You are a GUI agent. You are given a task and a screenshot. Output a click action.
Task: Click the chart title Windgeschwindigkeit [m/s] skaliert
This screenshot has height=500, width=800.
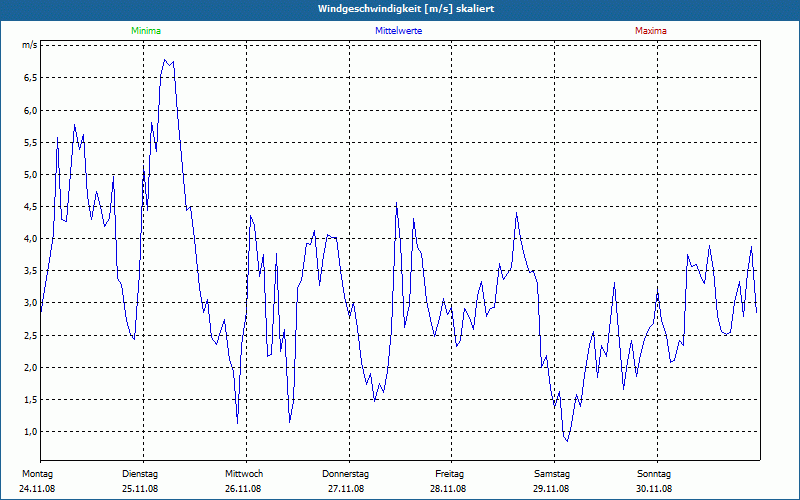click(406, 9)
